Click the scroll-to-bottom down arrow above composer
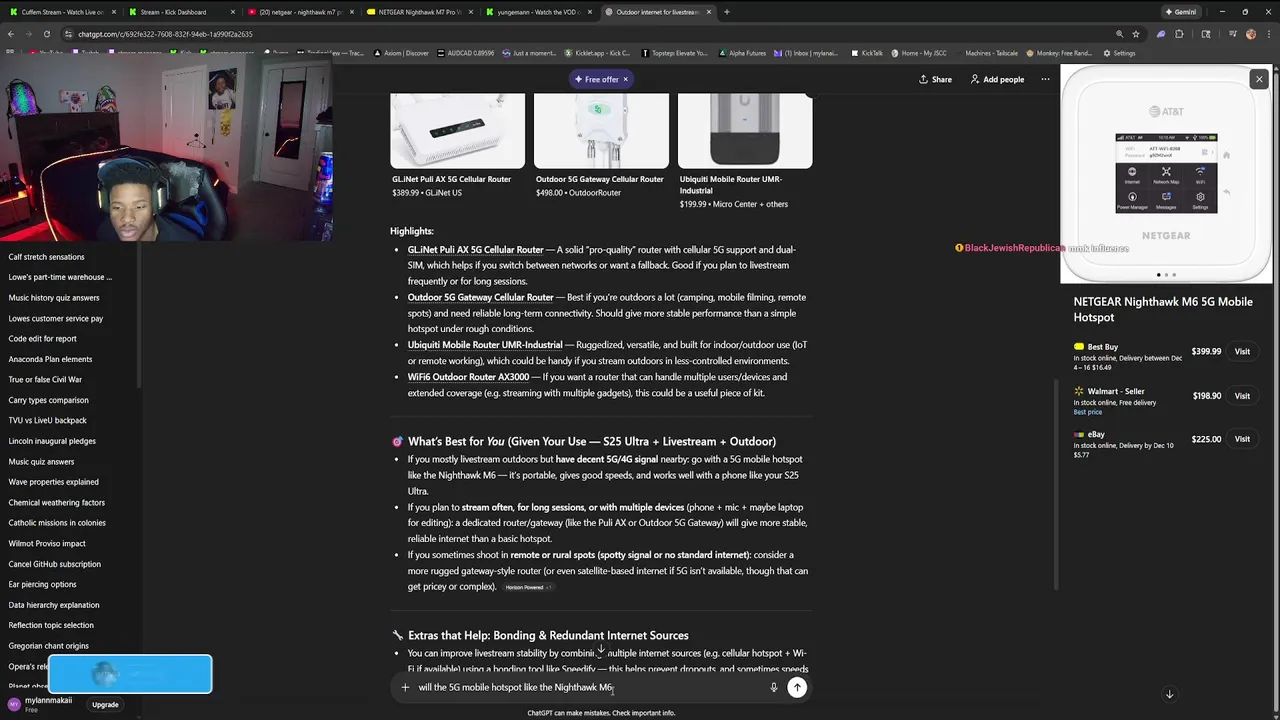This screenshot has width=1280, height=720. coord(601,651)
